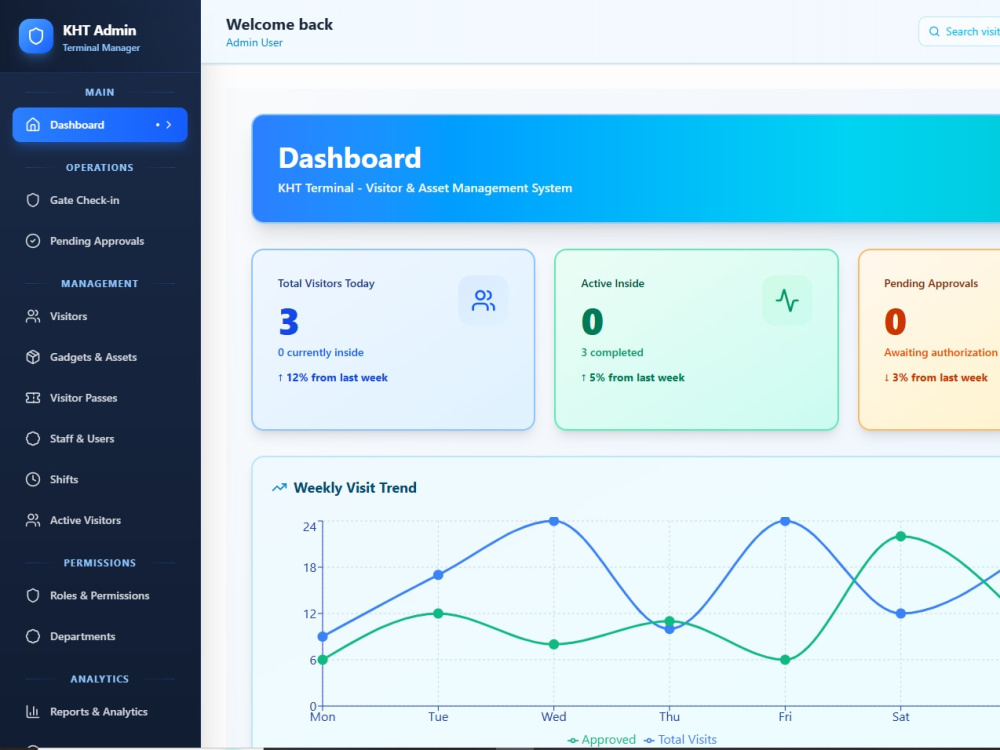1000x750 pixels.
Task: Click the Visitor Passes ticket icon
Action: [x=33, y=398]
